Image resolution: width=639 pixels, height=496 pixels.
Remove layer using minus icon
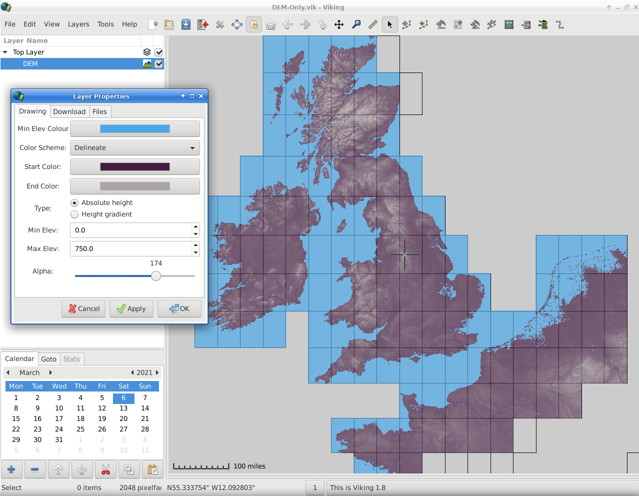34,469
